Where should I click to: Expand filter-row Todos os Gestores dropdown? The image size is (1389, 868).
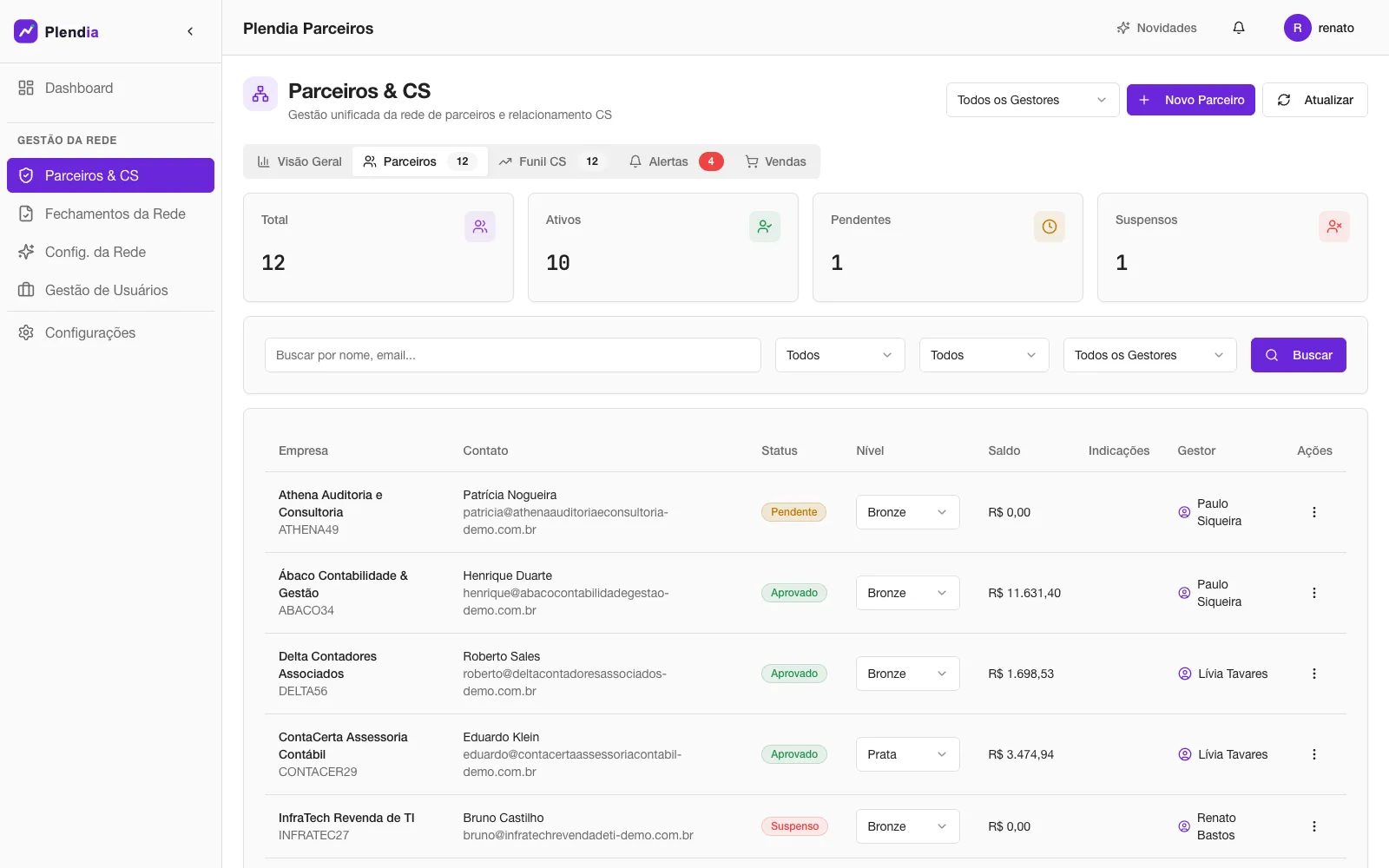[x=1149, y=355]
